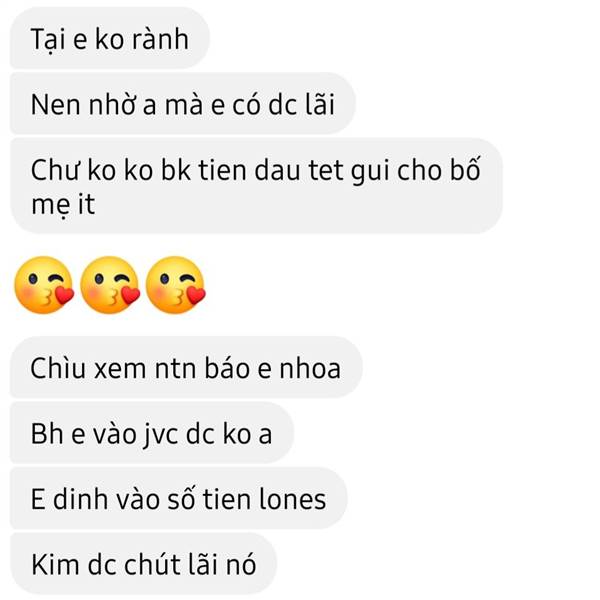
Task: Click the word 'Chìu' in the chat
Action: pos(58,368)
